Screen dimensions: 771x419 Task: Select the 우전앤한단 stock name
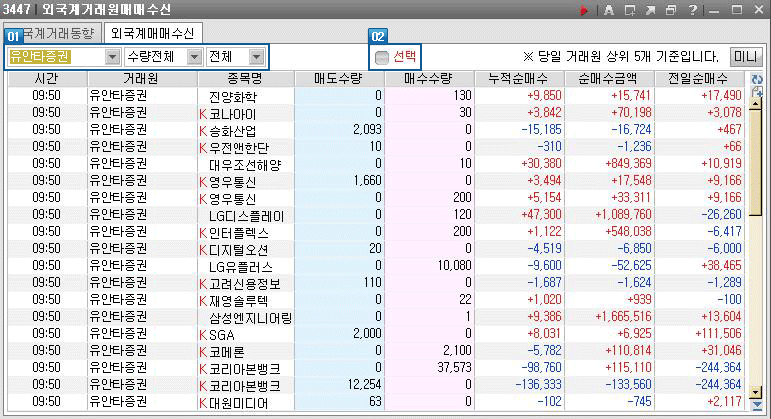[238, 148]
